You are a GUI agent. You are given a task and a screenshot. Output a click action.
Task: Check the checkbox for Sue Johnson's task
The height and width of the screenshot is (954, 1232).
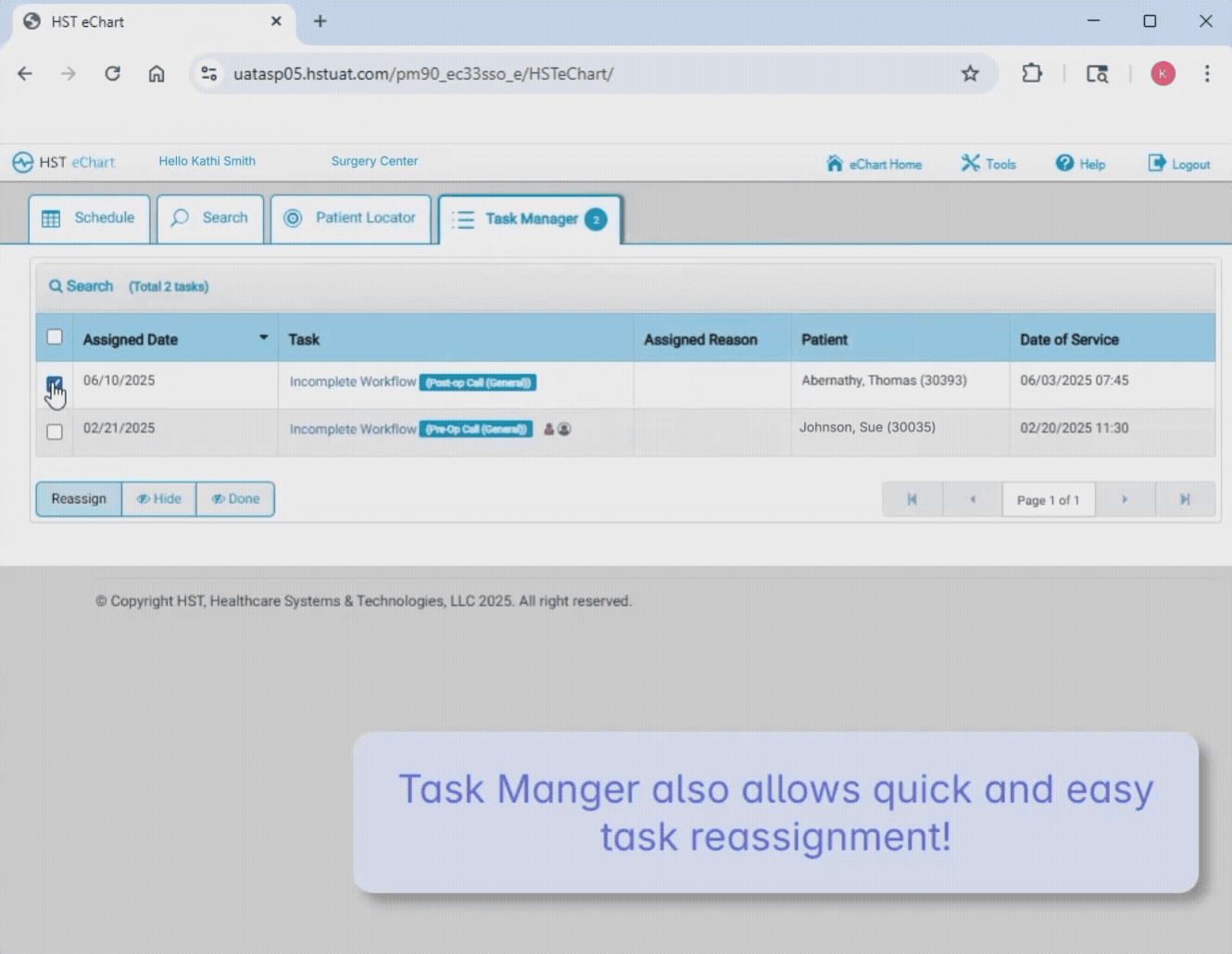(54, 432)
